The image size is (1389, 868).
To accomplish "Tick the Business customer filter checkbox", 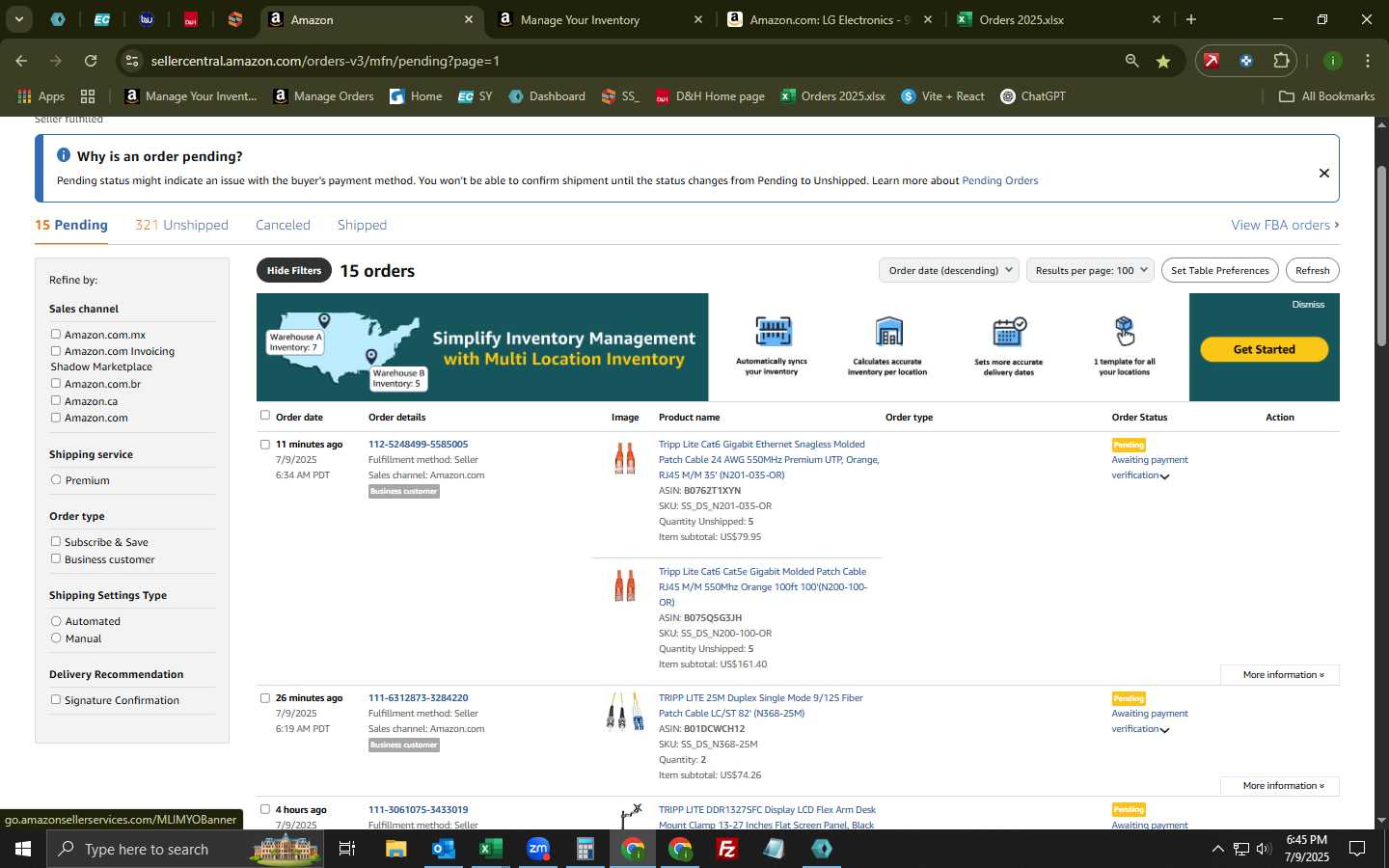I will (x=56, y=558).
